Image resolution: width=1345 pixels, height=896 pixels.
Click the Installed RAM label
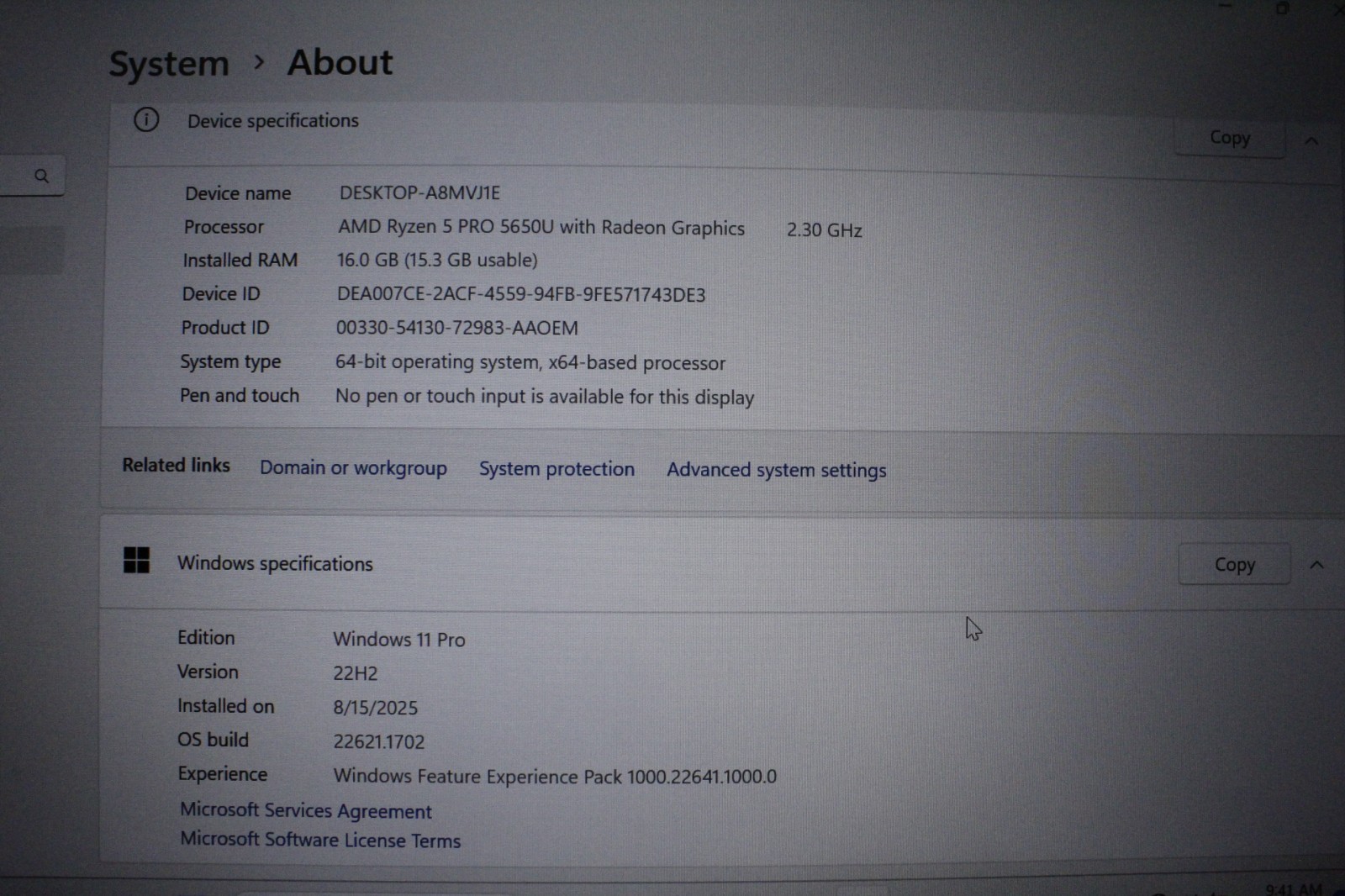(240, 261)
